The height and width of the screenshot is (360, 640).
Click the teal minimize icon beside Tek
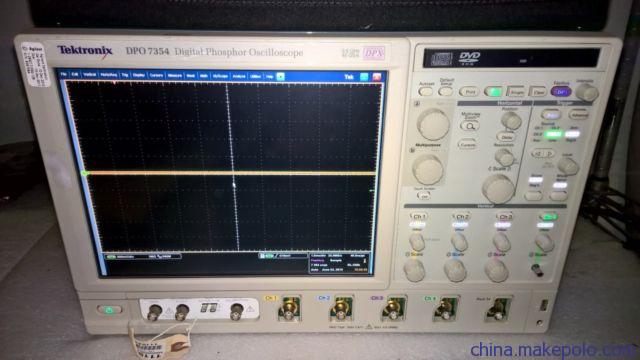click(364, 77)
